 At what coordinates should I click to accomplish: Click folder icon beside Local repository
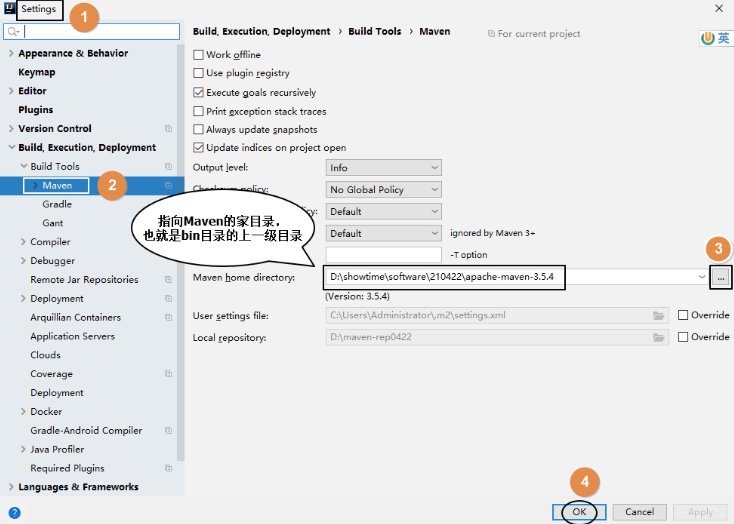click(658, 338)
